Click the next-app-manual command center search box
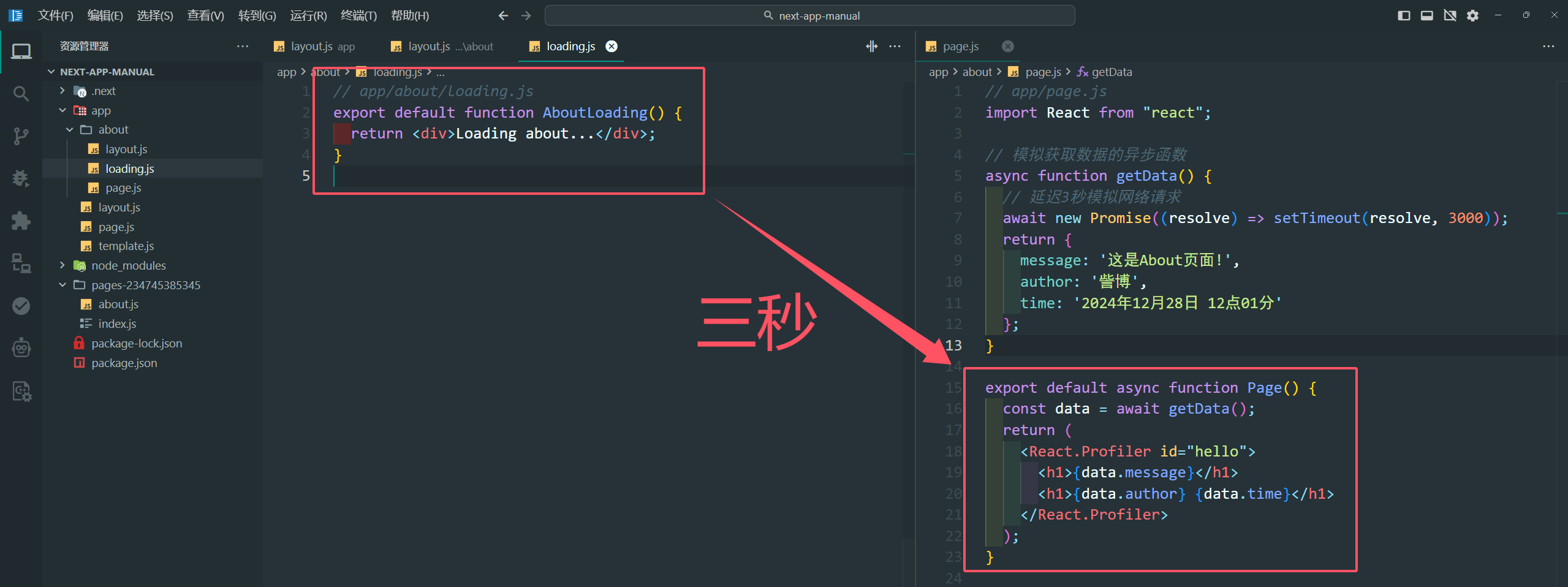1568x587 pixels. point(809,15)
